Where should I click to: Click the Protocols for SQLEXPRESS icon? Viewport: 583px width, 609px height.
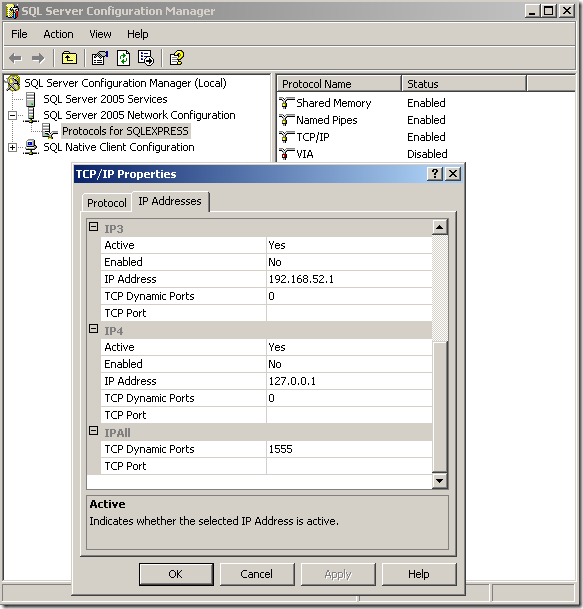click(49, 131)
